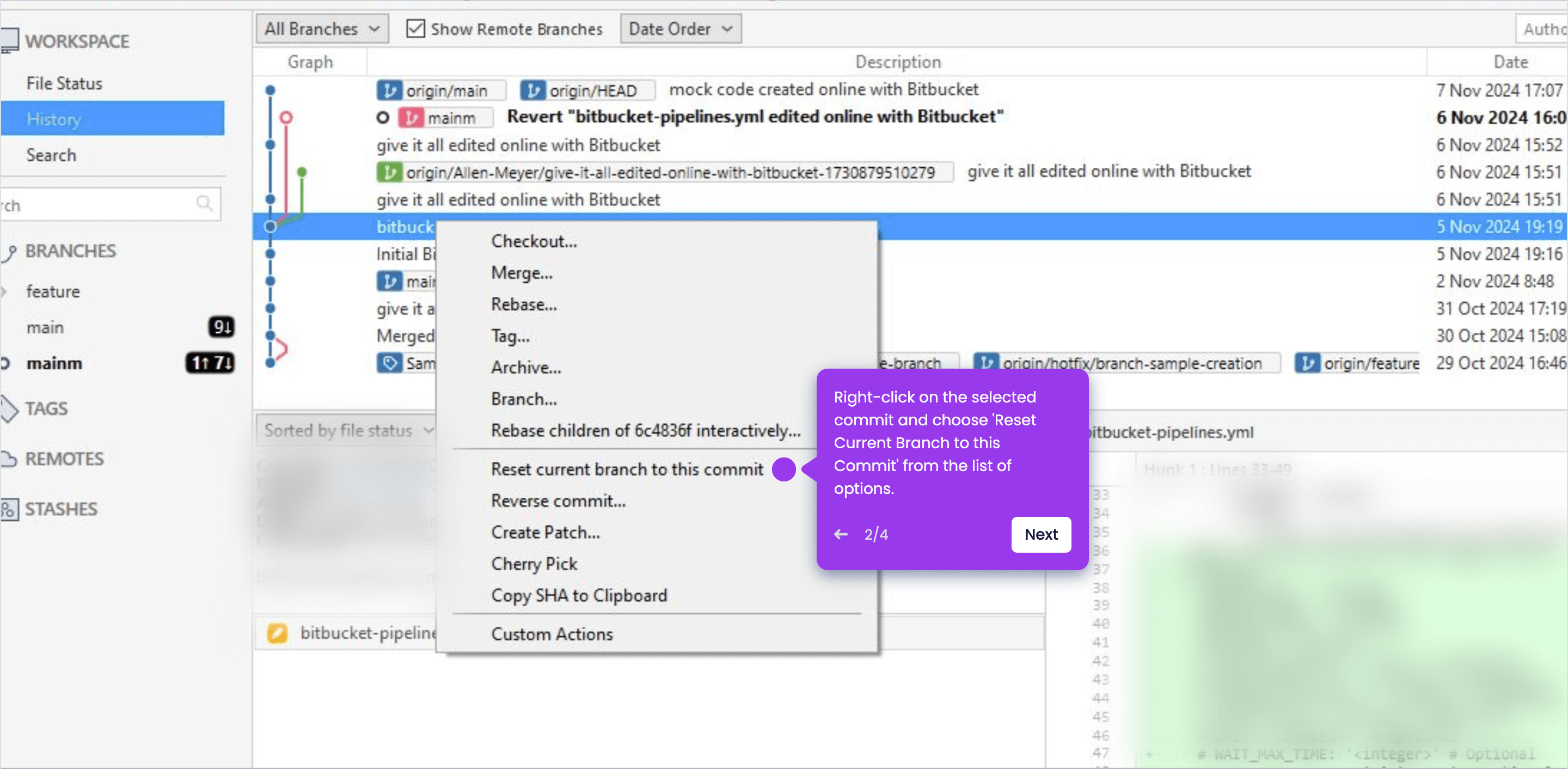Expand the feature branch folder
This screenshot has height=769, width=1568.
(x=5, y=292)
